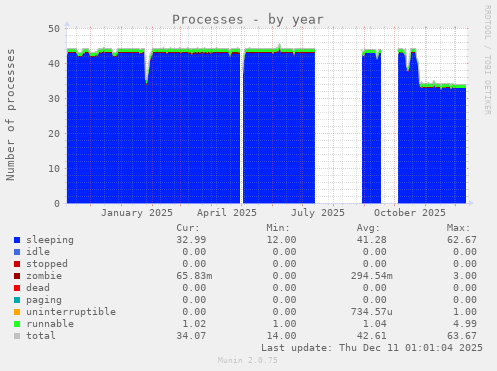
Task: Click sleeping maximum value 62.67
Action: [x=462, y=240]
